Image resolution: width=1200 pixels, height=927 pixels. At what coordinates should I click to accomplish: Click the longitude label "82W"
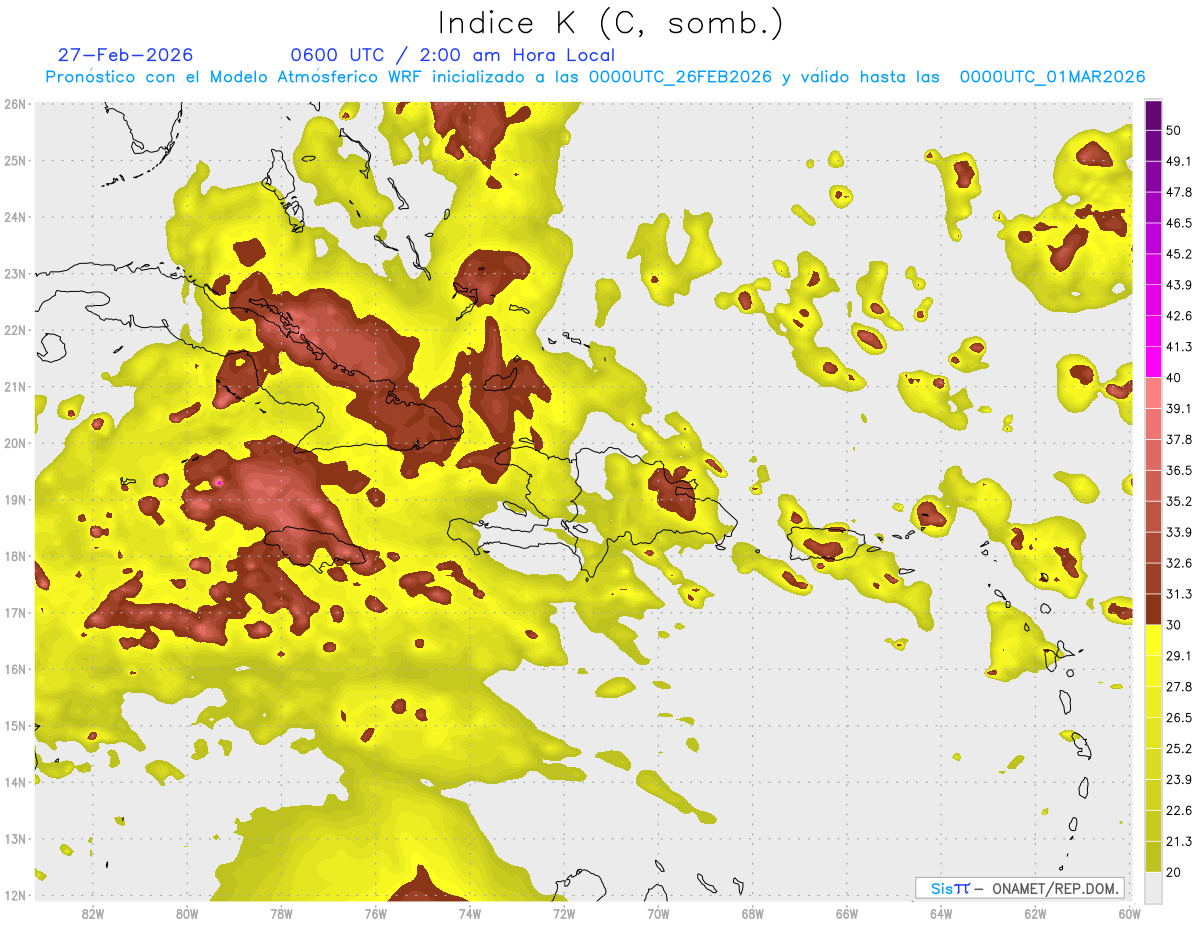click(92, 913)
